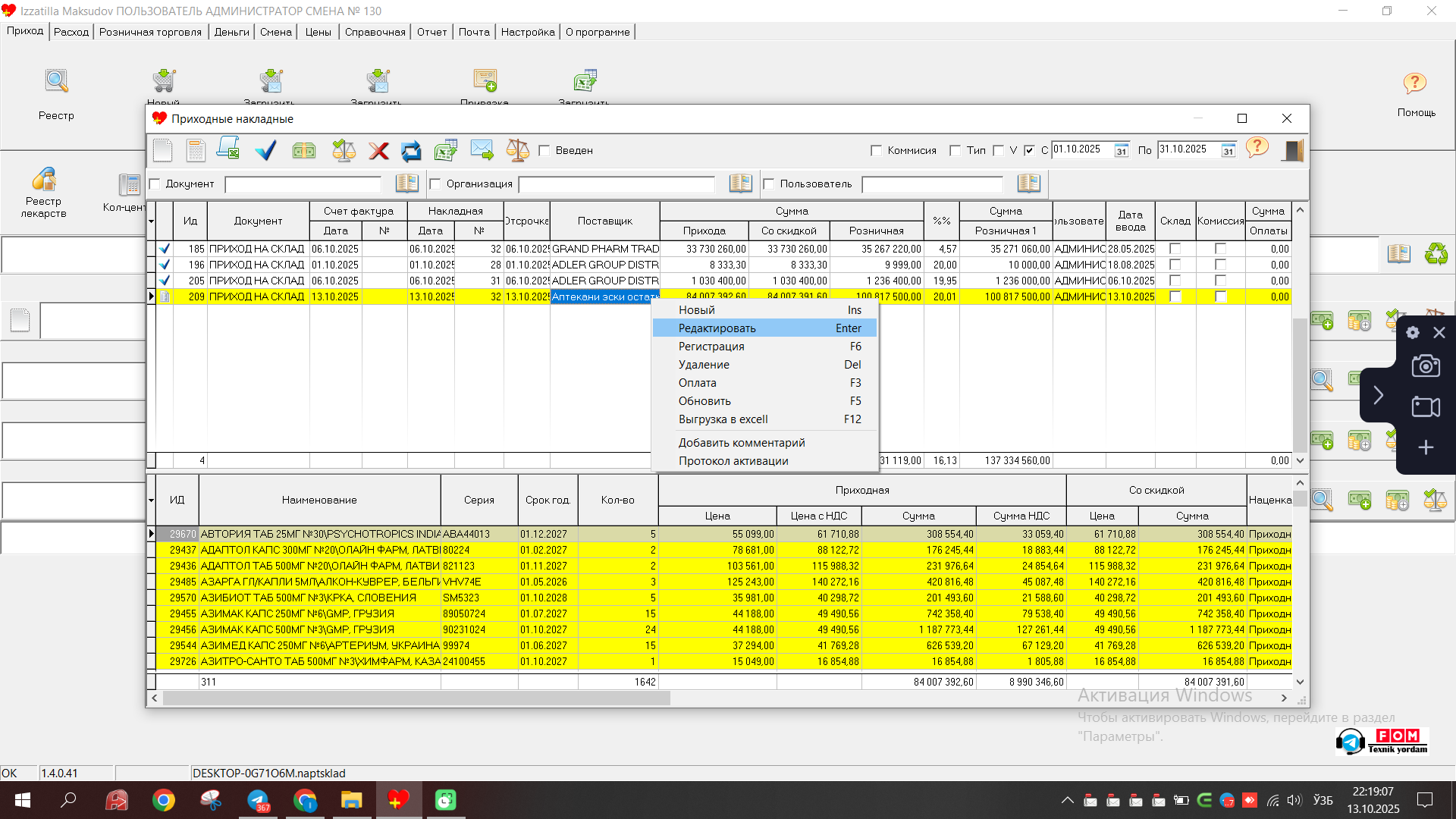Click the green money payment icon
Image resolution: width=1456 pixels, height=819 pixels.
[304, 150]
